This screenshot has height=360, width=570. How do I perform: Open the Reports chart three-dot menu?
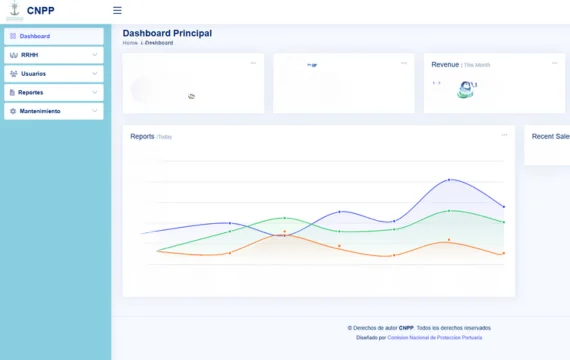point(504,135)
